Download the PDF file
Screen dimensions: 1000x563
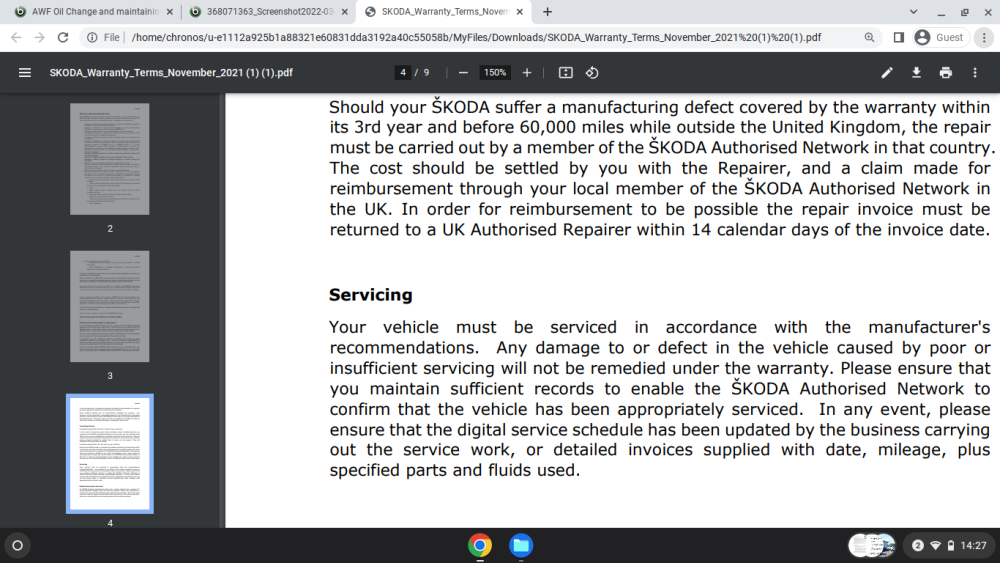tap(916, 73)
